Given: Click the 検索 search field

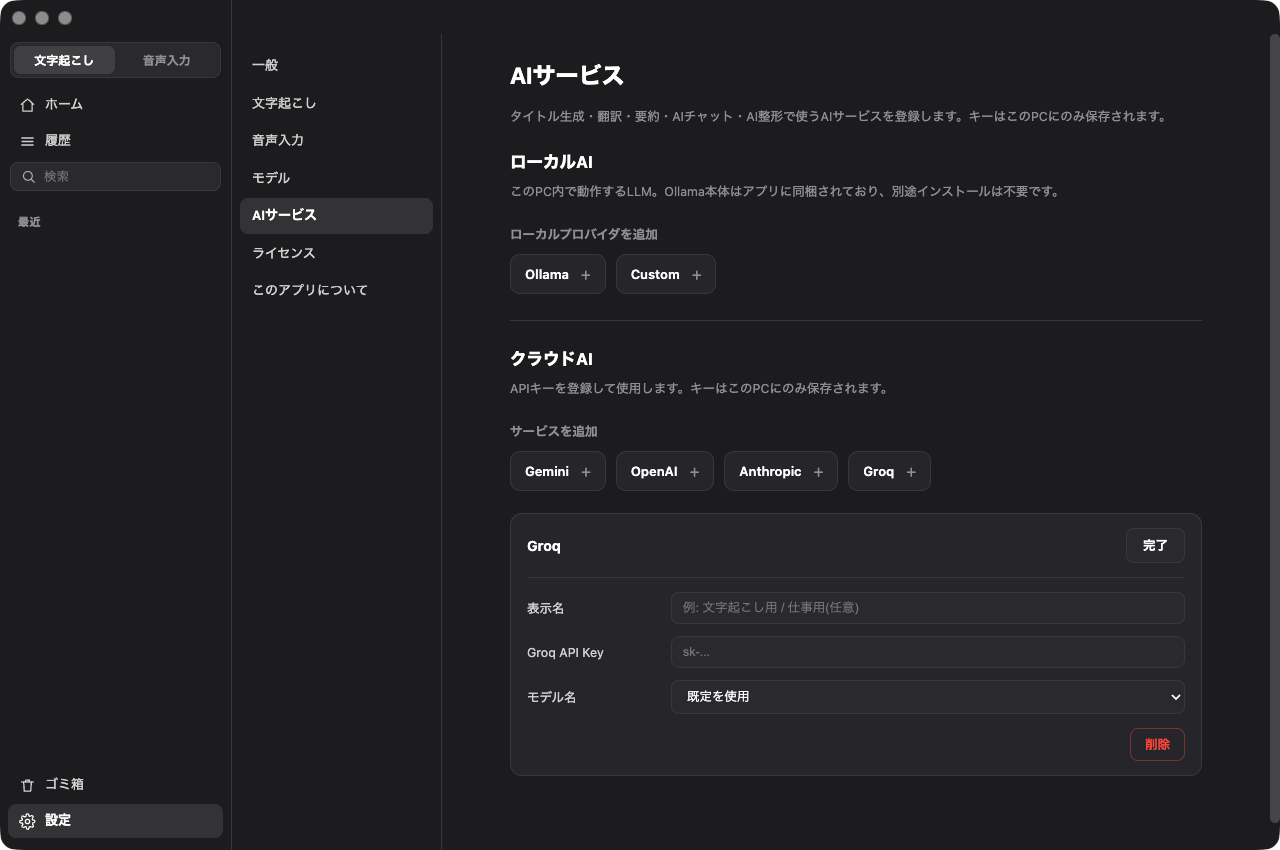Looking at the screenshot, I should (115, 177).
